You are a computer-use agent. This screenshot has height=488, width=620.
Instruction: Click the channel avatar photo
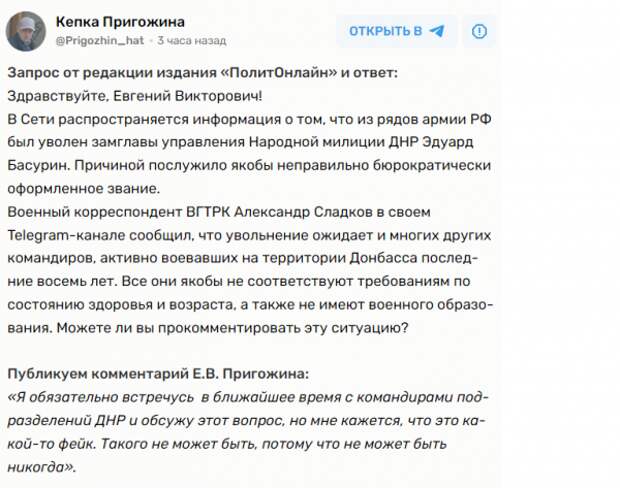tap(26, 31)
